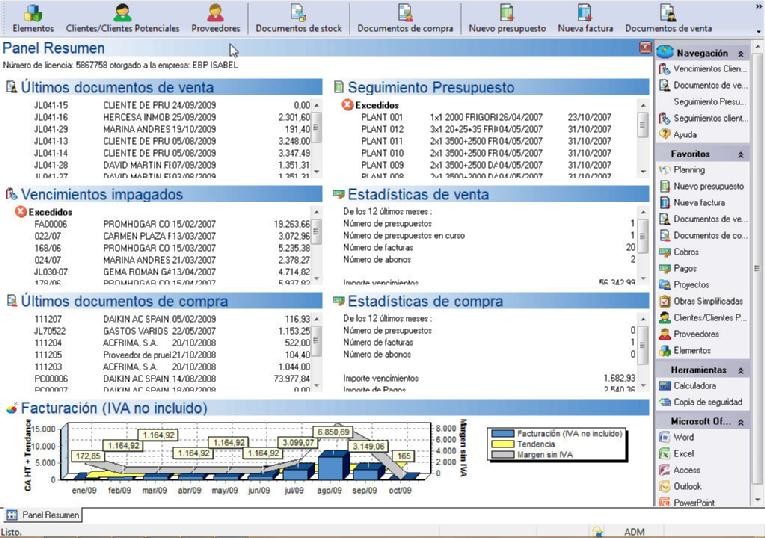Open Documentos de venta from the top toolbar

[661, 18]
